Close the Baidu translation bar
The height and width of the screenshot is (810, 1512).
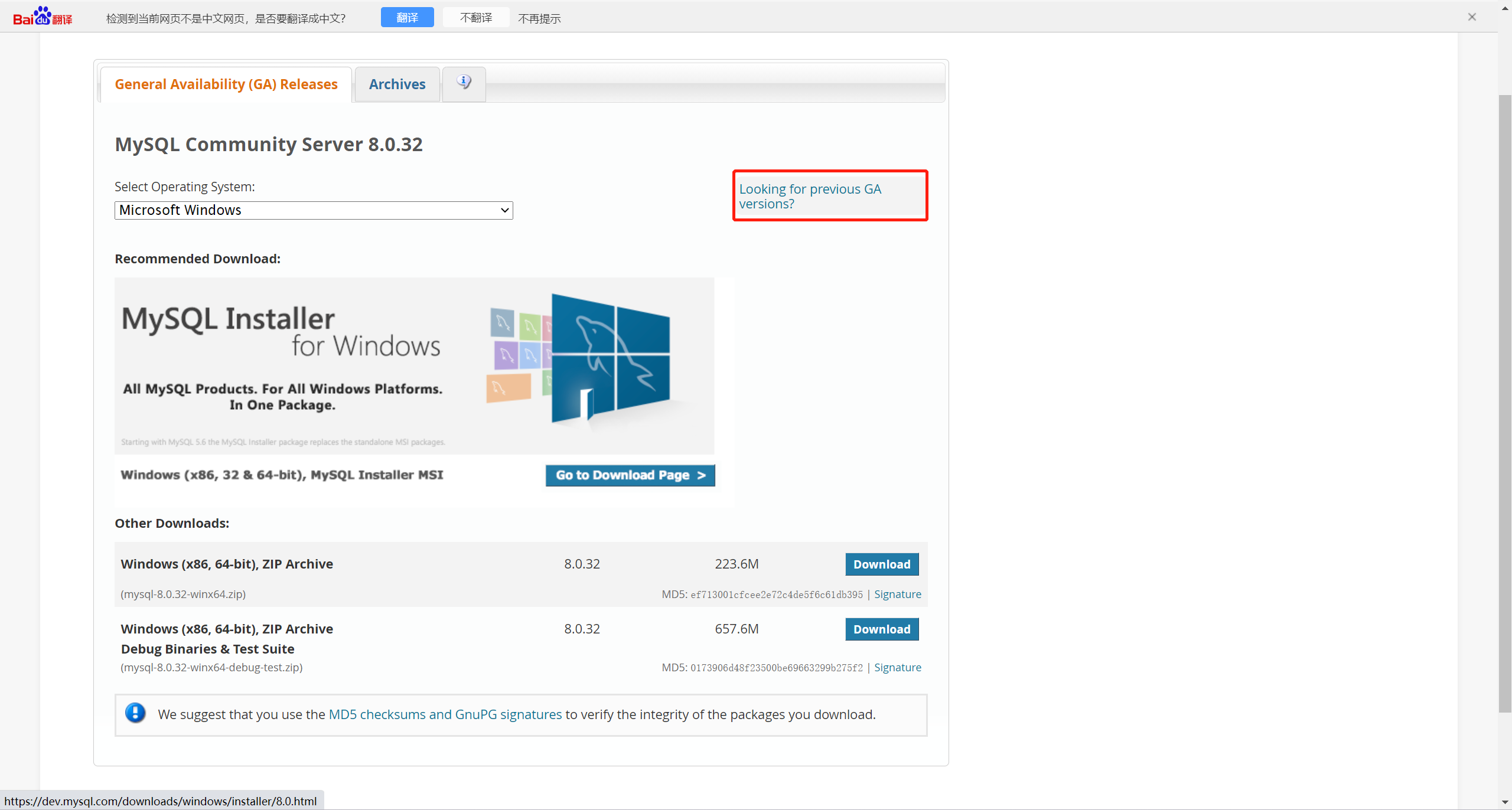(x=1472, y=17)
